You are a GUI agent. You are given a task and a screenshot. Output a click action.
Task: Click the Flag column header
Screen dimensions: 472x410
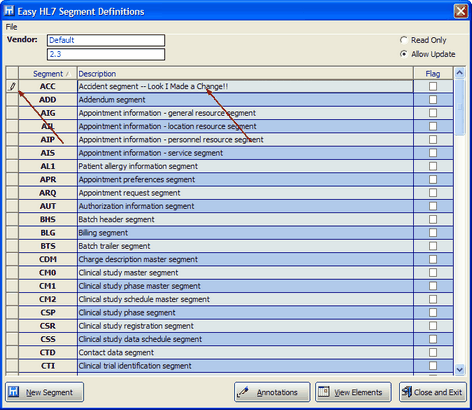(x=433, y=73)
